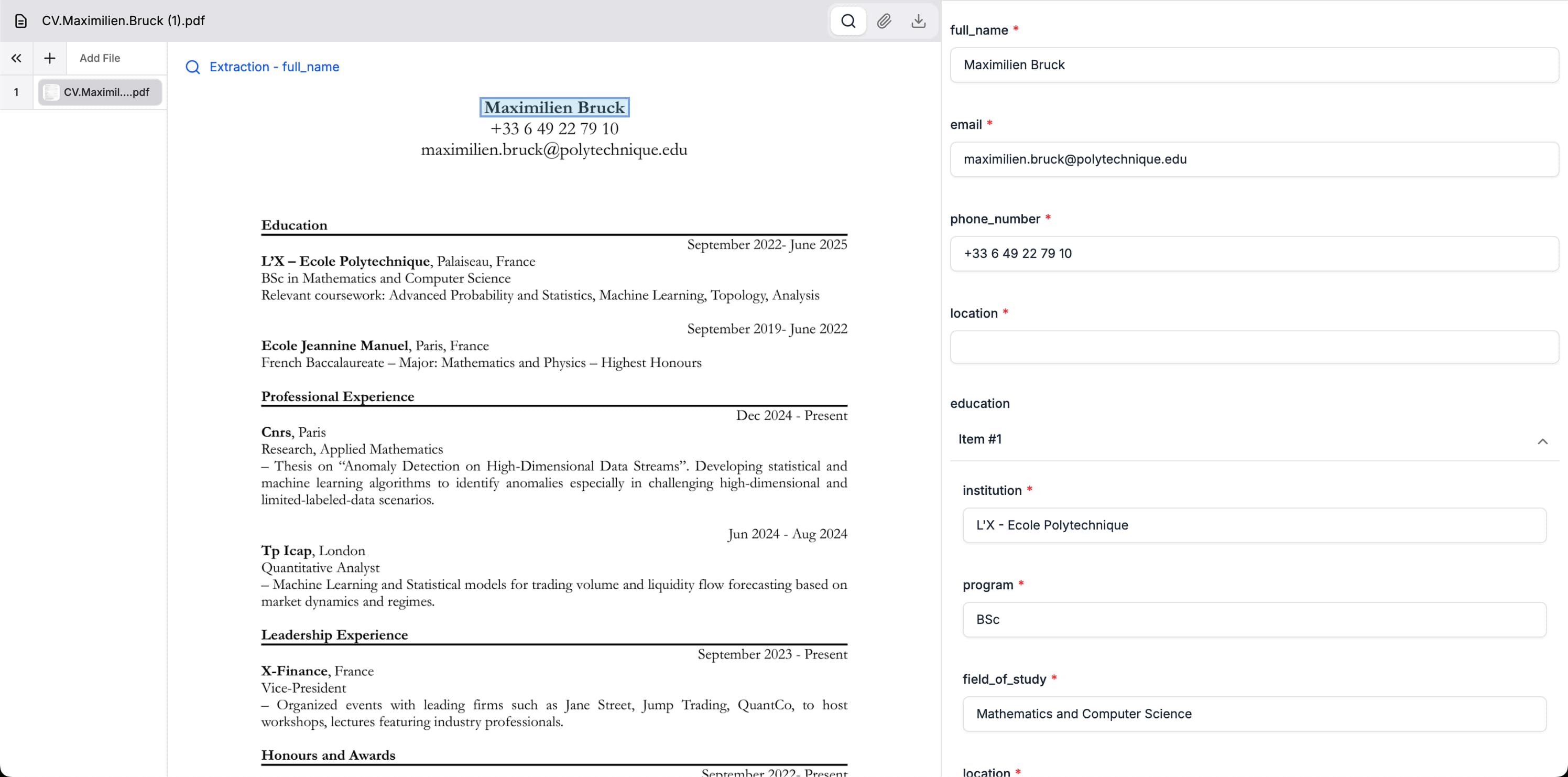Screen dimensions: 1568x777
Task: Collapse sidebar with double chevron icon
Action: point(16,58)
